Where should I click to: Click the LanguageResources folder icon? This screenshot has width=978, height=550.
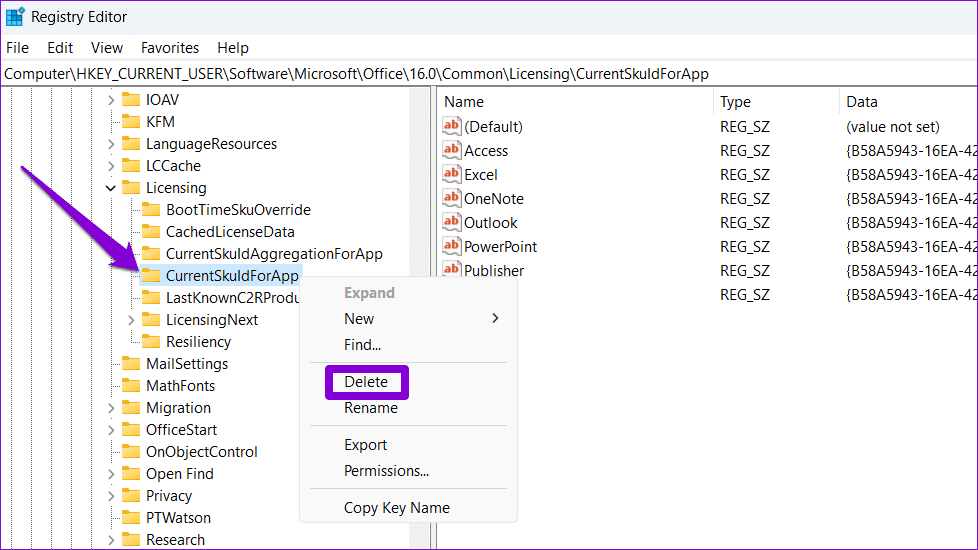pos(131,143)
